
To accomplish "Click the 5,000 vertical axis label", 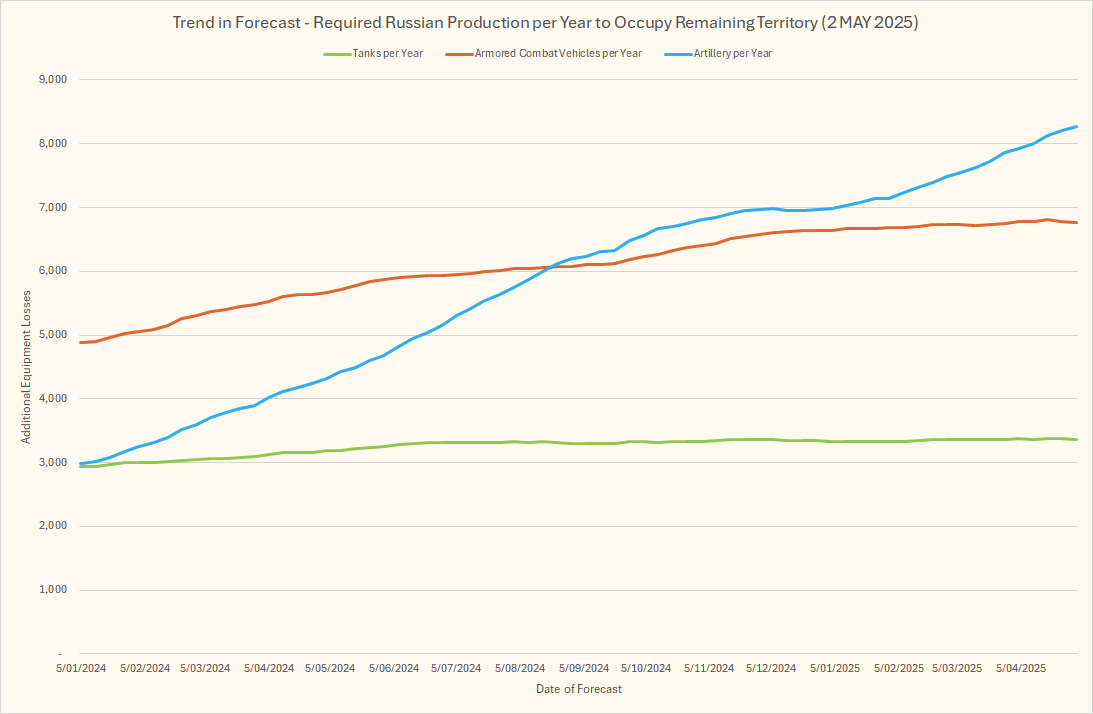I will (x=50, y=335).
